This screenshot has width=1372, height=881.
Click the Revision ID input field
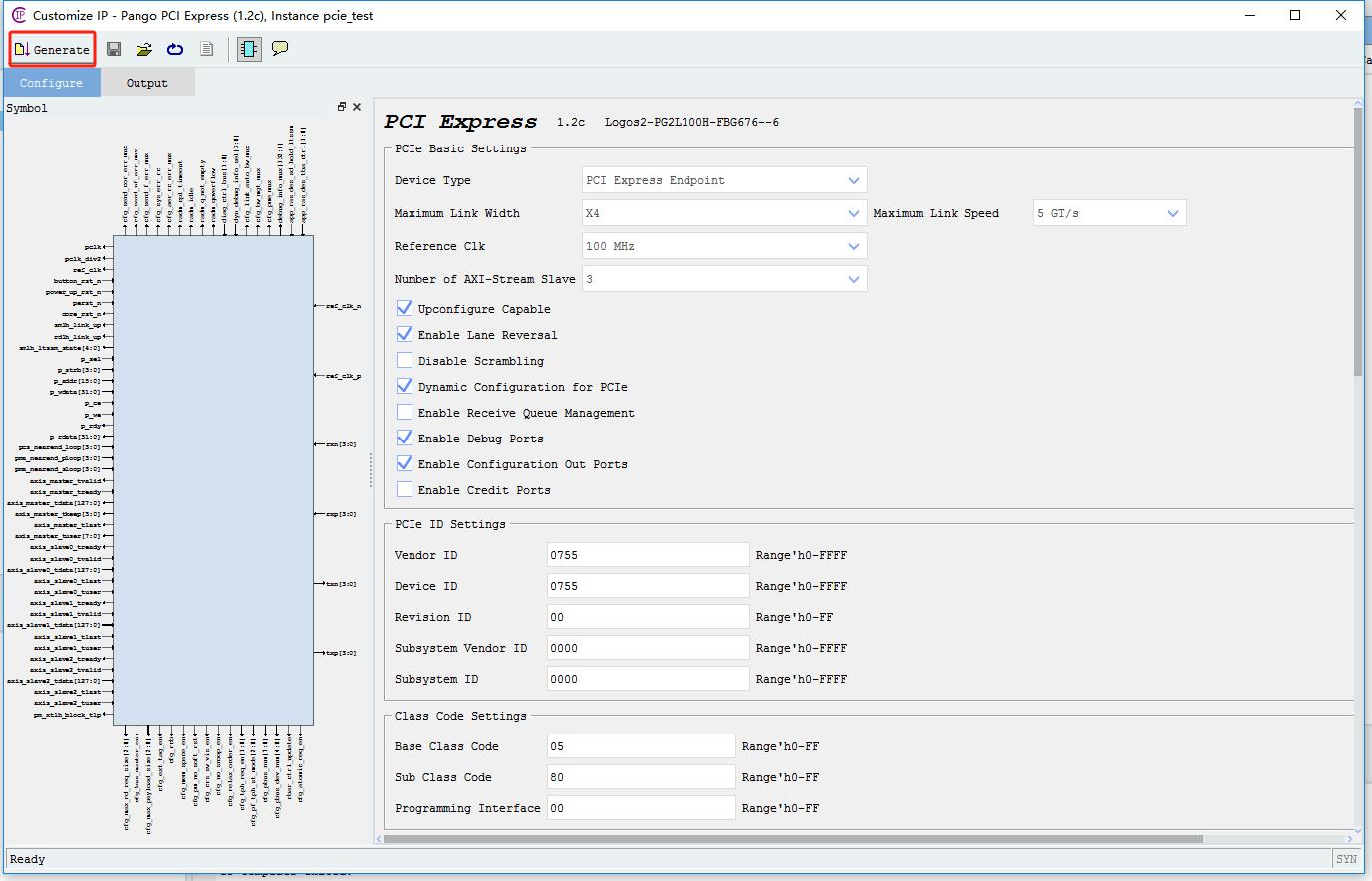point(648,617)
